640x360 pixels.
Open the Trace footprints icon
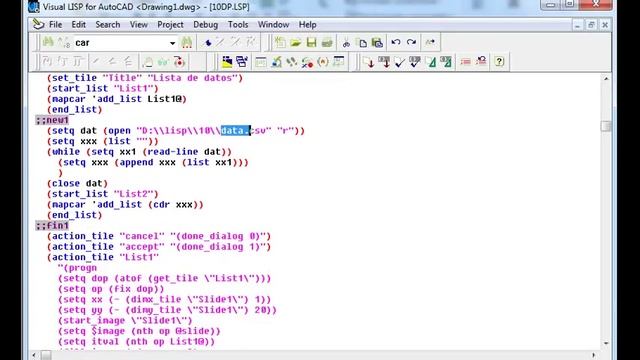291,62
